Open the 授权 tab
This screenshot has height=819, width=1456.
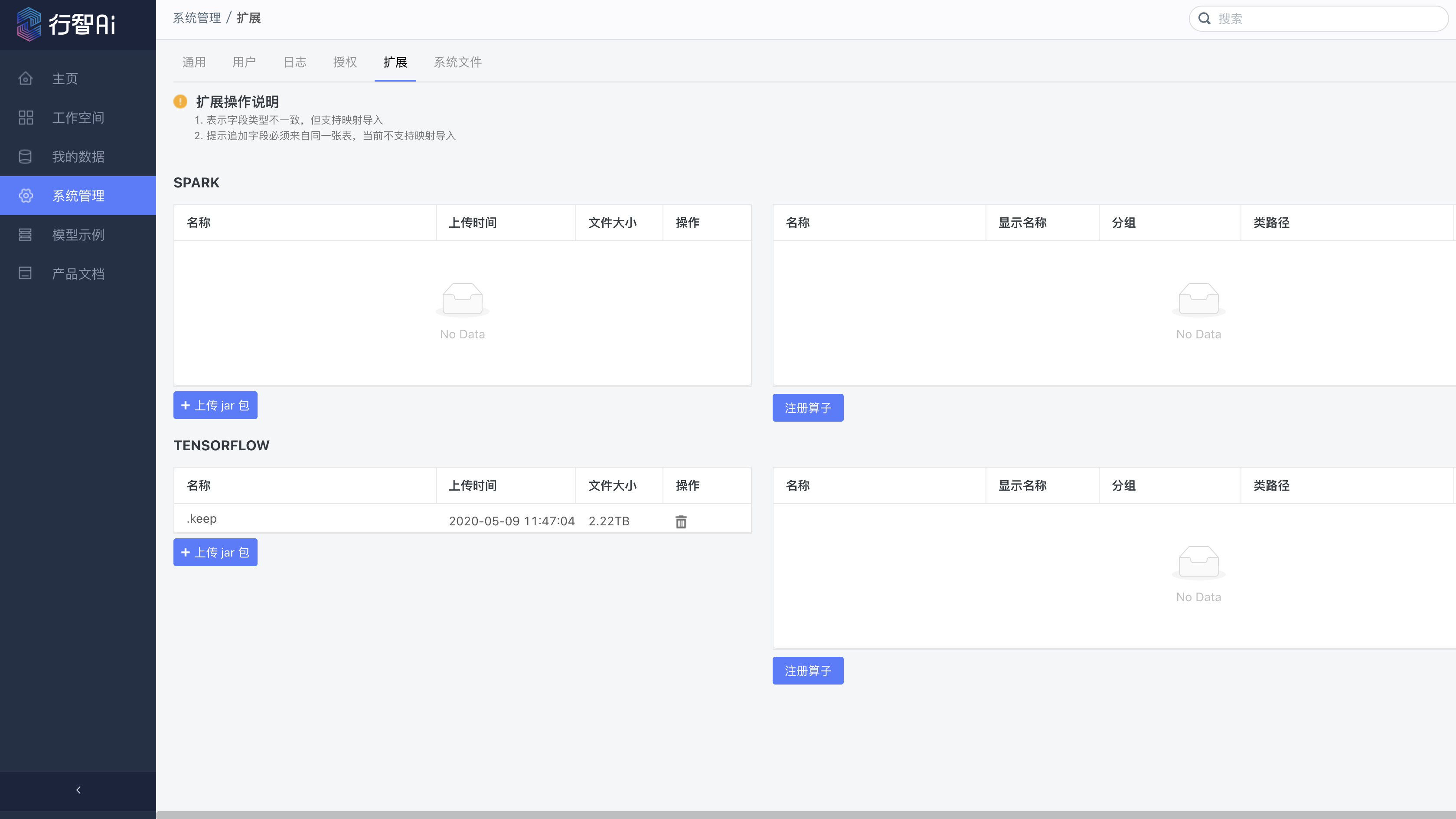[x=345, y=62]
